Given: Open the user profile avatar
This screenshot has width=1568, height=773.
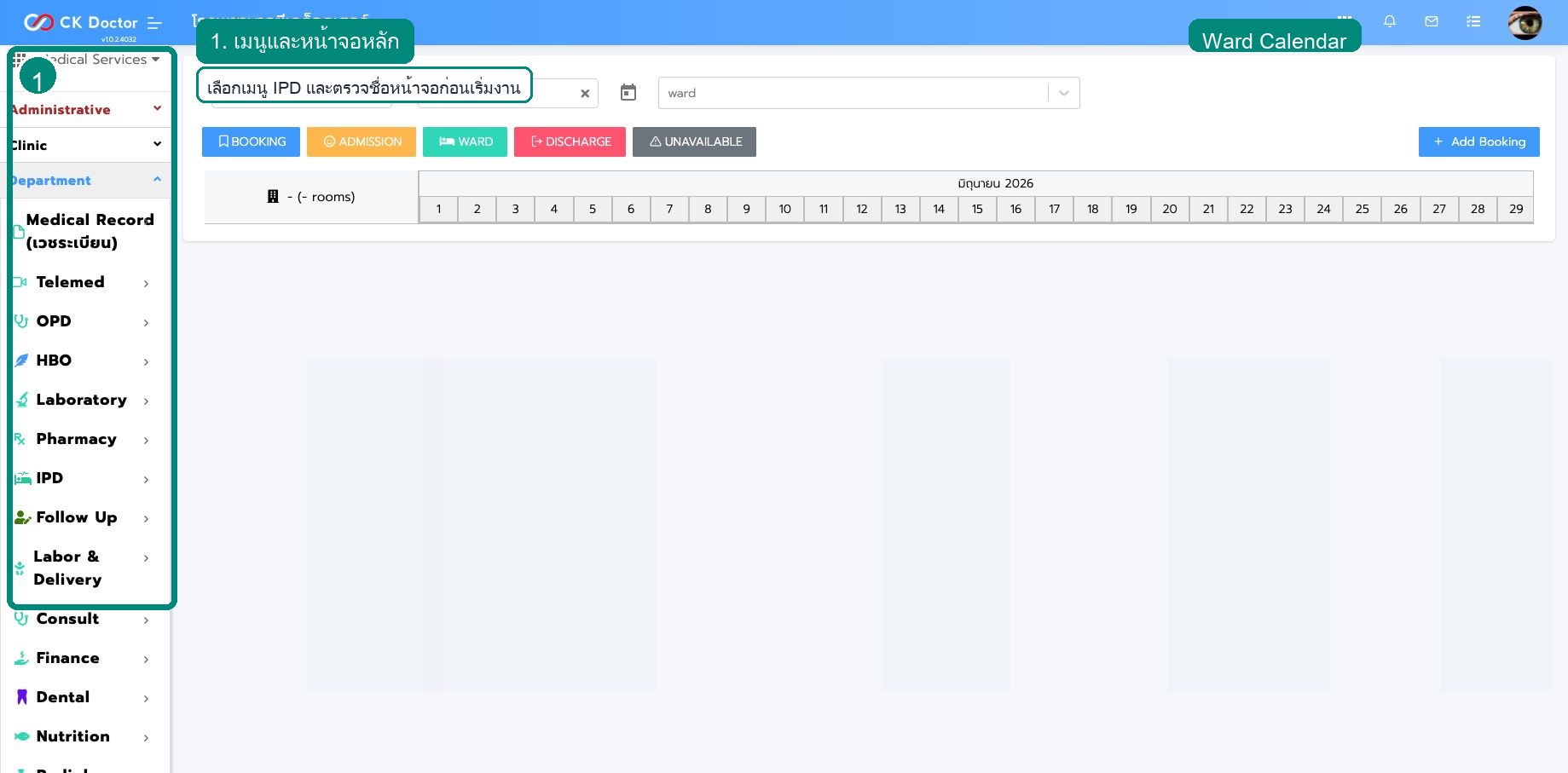Looking at the screenshot, I should (x=1525, y=23).
